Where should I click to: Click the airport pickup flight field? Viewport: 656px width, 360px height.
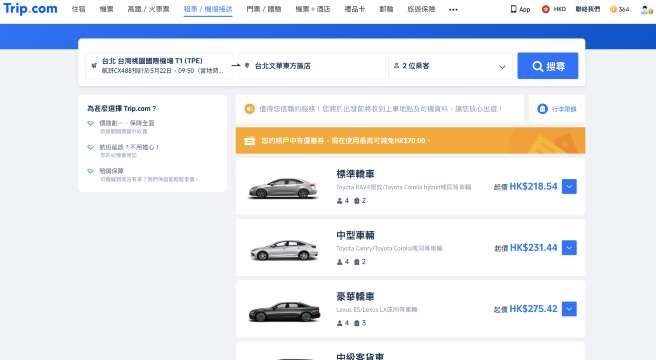pyautogui.click(x=159, y=66)
